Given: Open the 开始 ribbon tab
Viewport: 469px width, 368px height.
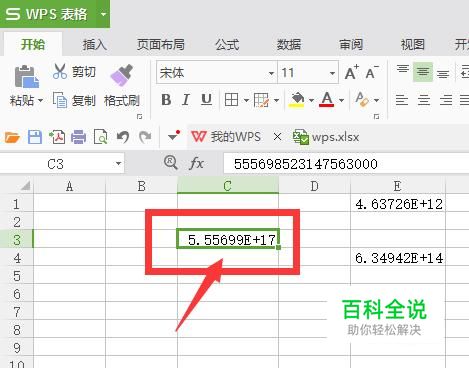Looking at the screenshot, I should (33, 44).
